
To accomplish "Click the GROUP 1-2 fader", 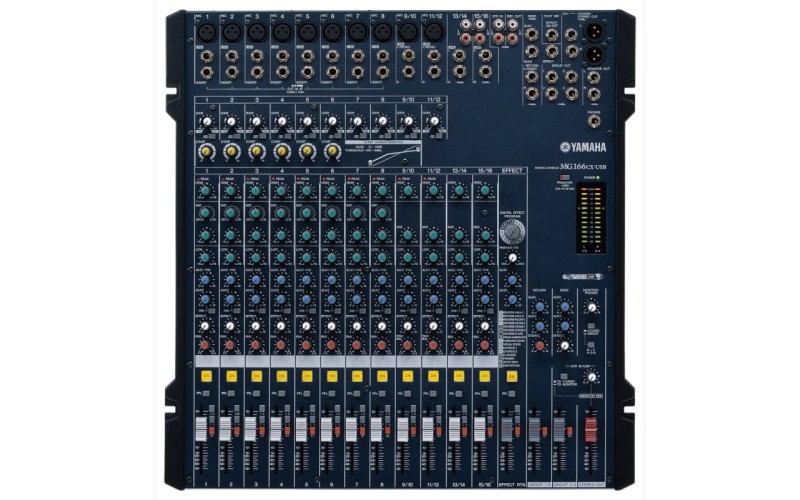I will (534, 430).
